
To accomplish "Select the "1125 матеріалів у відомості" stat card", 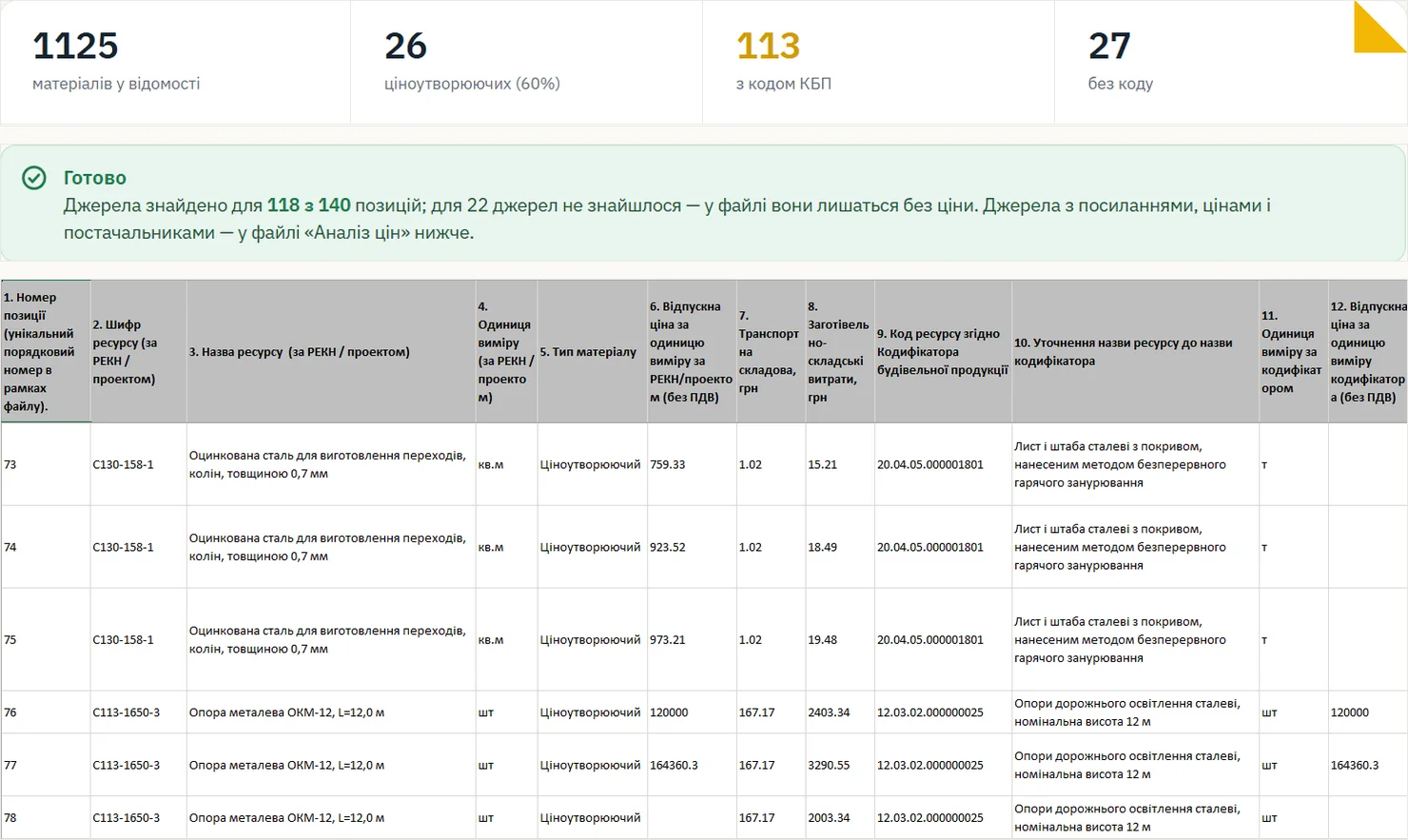I will (175, 62).
